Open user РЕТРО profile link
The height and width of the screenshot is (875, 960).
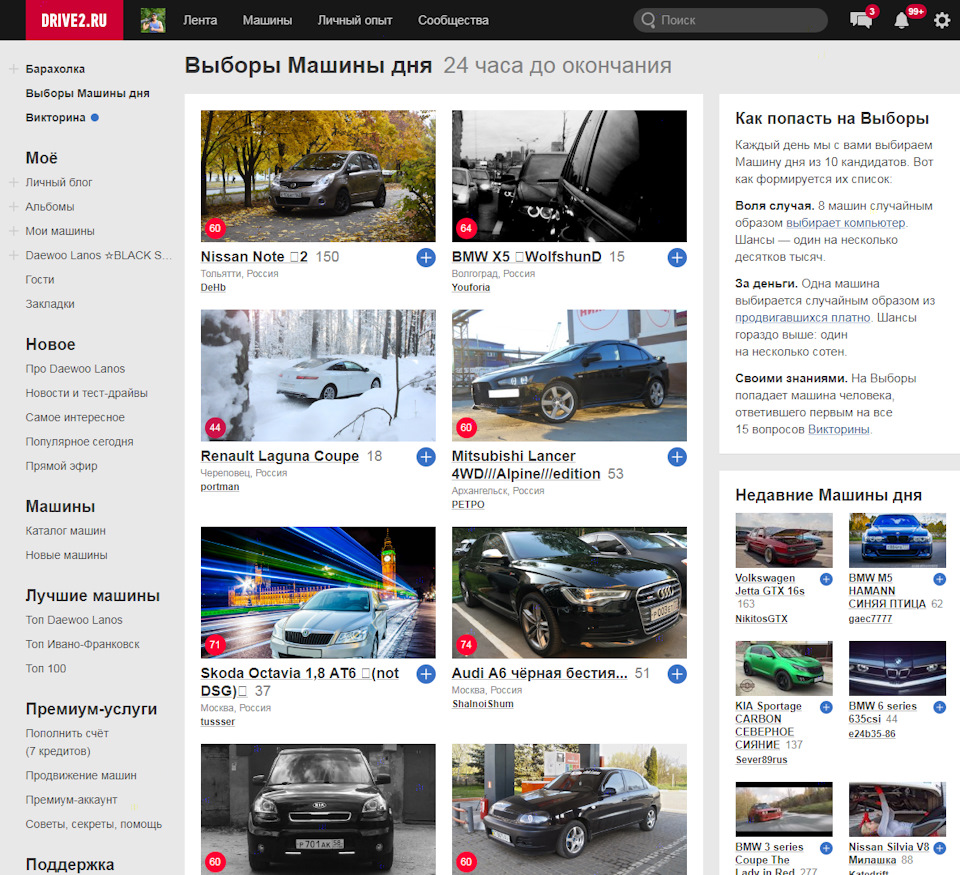pyautogui.click(x=468, y=505)
